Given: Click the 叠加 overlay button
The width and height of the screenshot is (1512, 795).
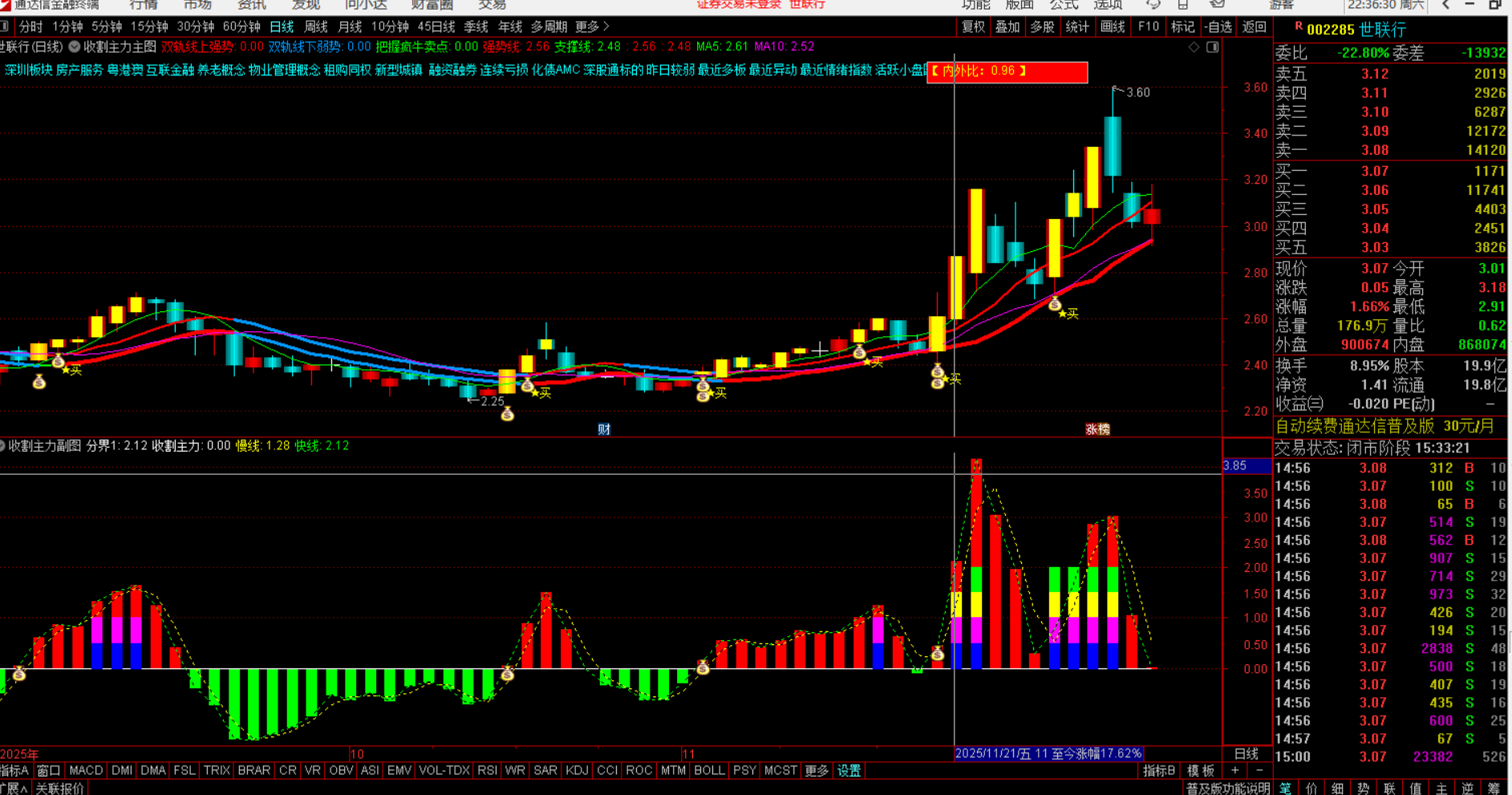Looking at the screenshot, I should (x=1007, y=26).
